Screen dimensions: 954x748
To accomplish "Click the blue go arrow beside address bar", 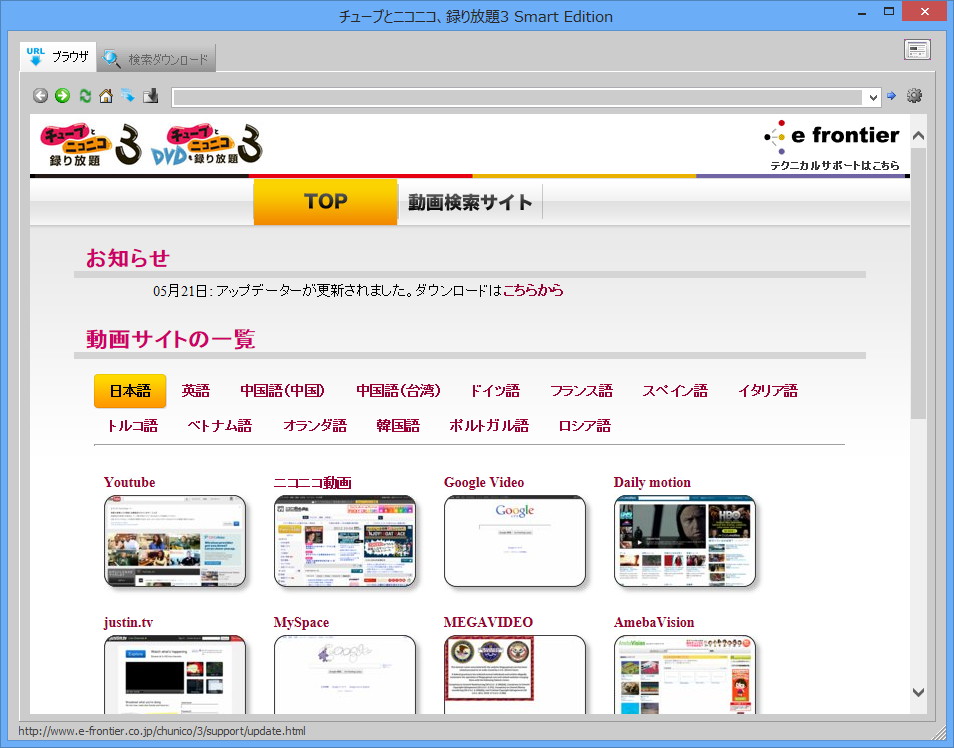I will click(891, 96).
